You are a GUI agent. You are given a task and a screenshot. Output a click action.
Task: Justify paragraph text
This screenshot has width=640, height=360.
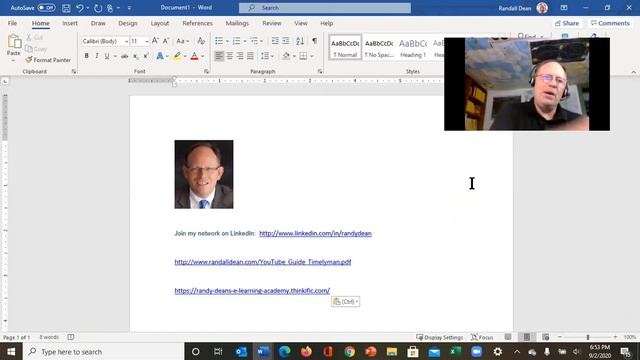tap(250, 56)
